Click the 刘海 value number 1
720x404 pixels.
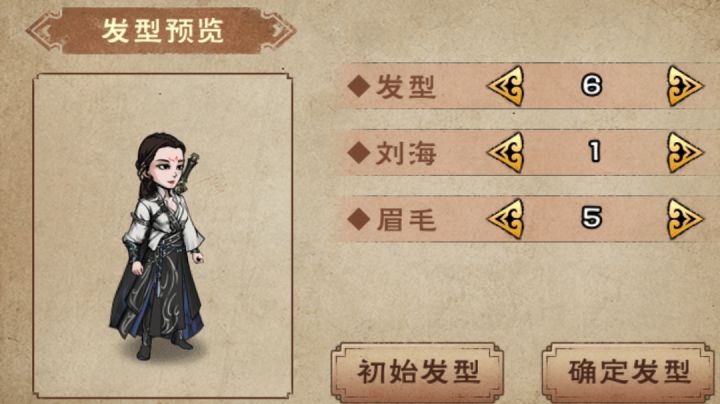pyautogui.click(x=594, y=152)
